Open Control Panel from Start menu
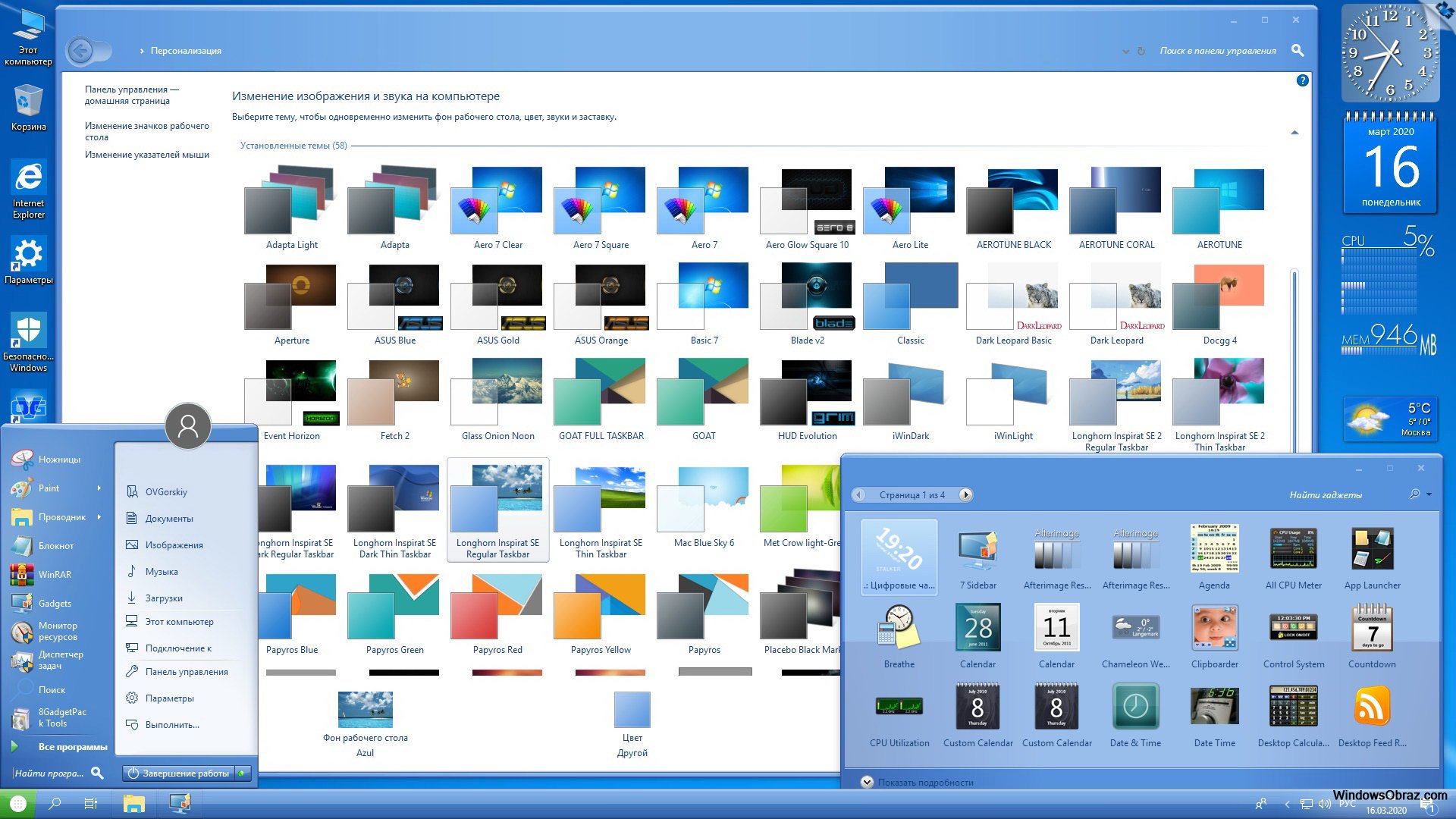The width and height of the screenshot is (1456, 819). pos(186,672)
